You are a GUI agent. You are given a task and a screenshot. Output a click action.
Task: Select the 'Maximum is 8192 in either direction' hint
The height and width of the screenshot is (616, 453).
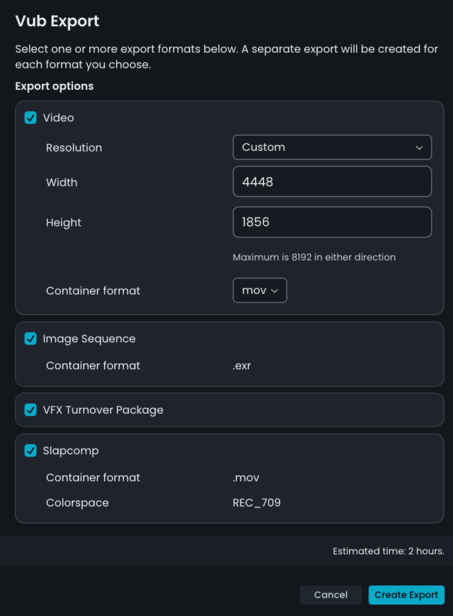(x=314, y=257)
